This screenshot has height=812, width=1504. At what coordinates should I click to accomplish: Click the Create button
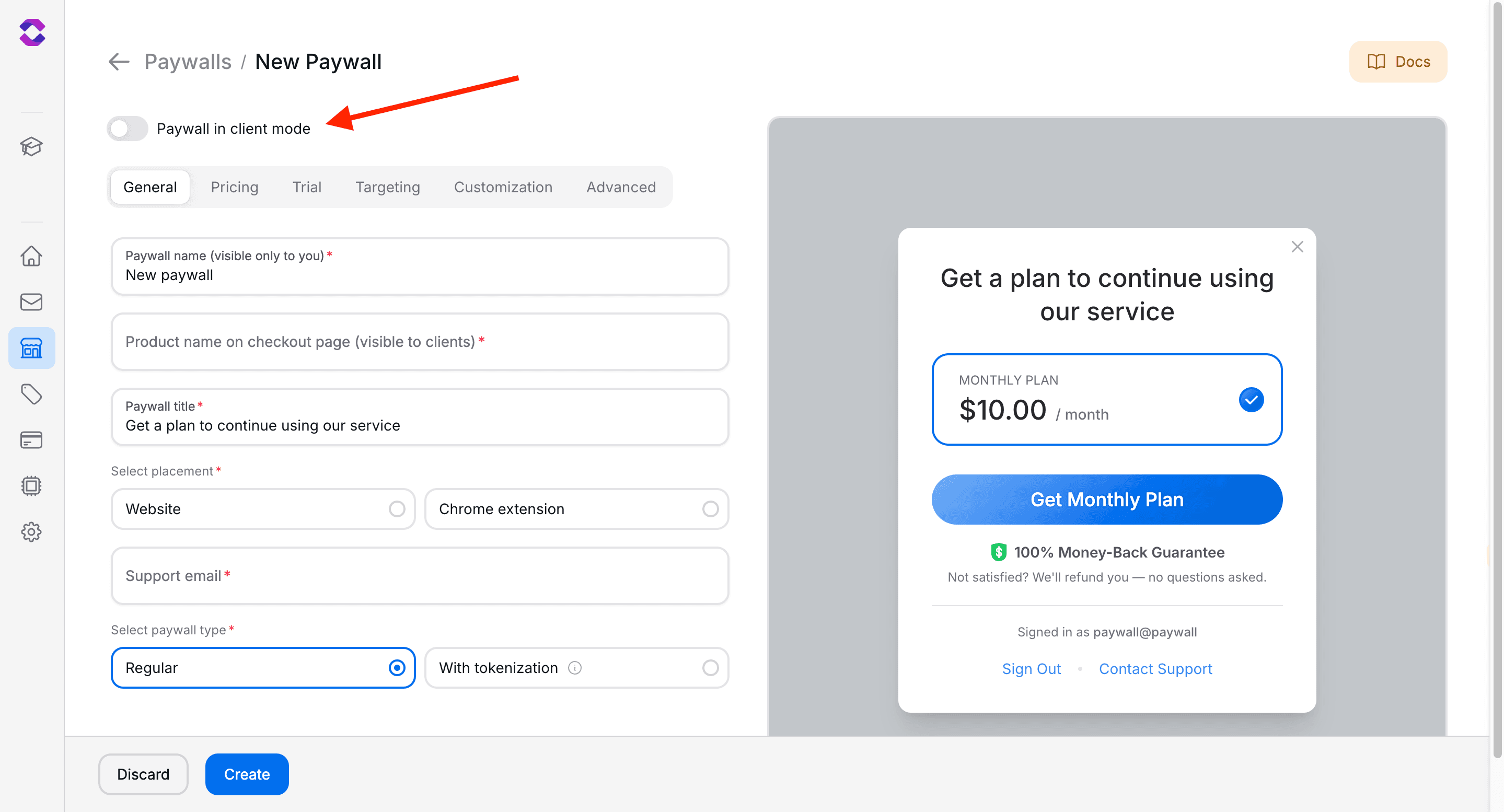pyautogui.click(x=246, y=774)
